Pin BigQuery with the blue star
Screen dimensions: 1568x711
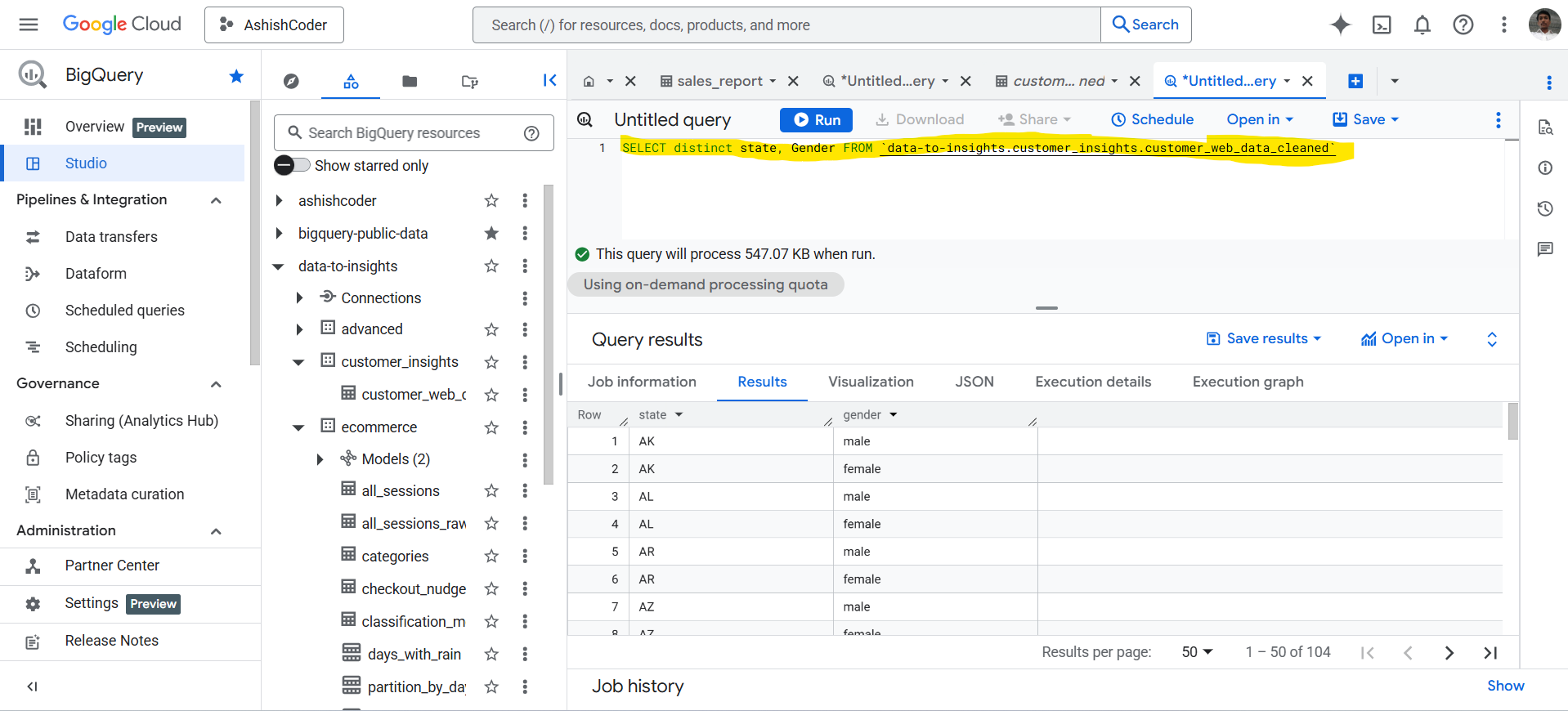pos(236,76)
